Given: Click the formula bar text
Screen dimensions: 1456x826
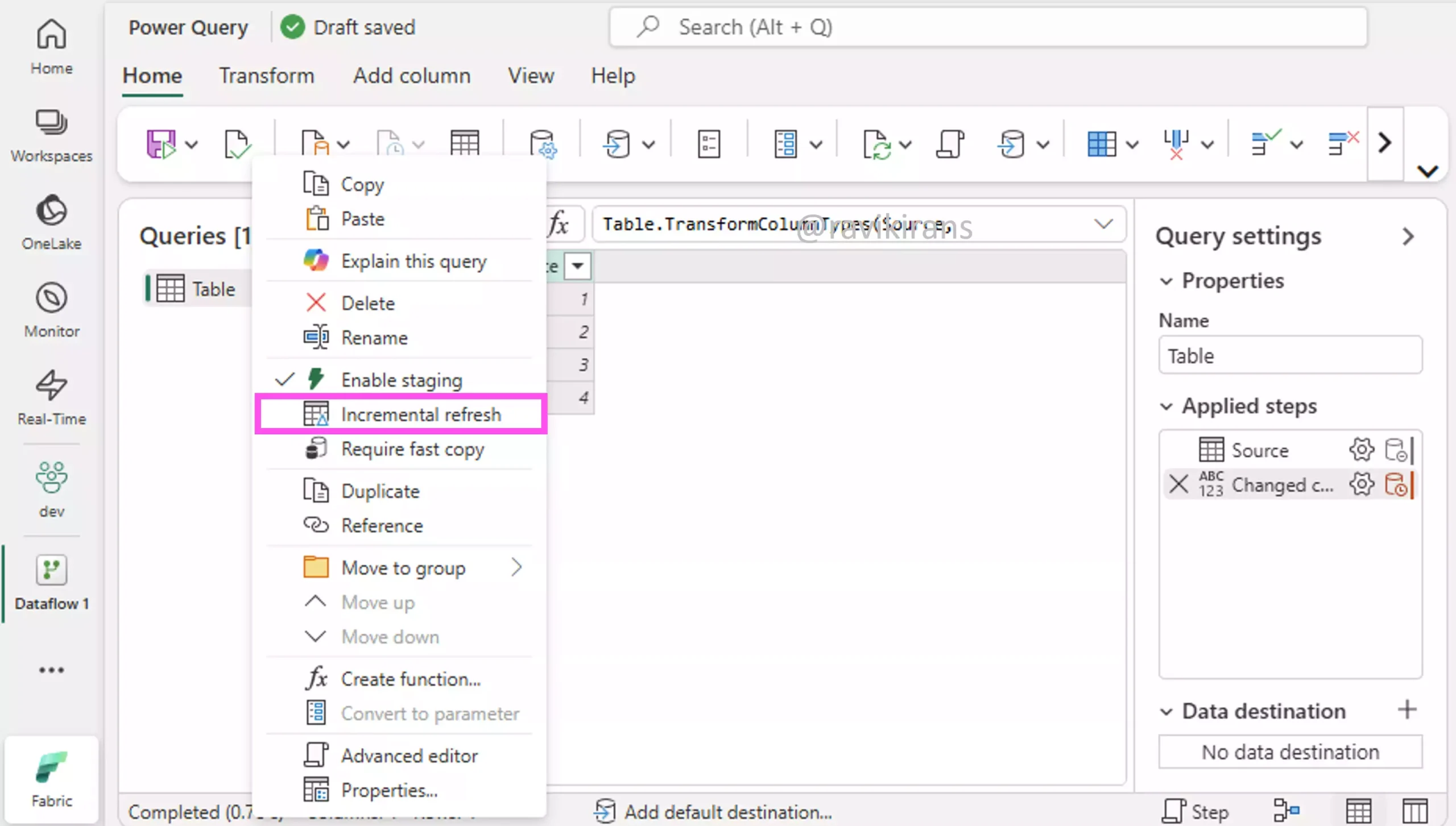Looking at the screenshot, I should click(x=777, y=224).
